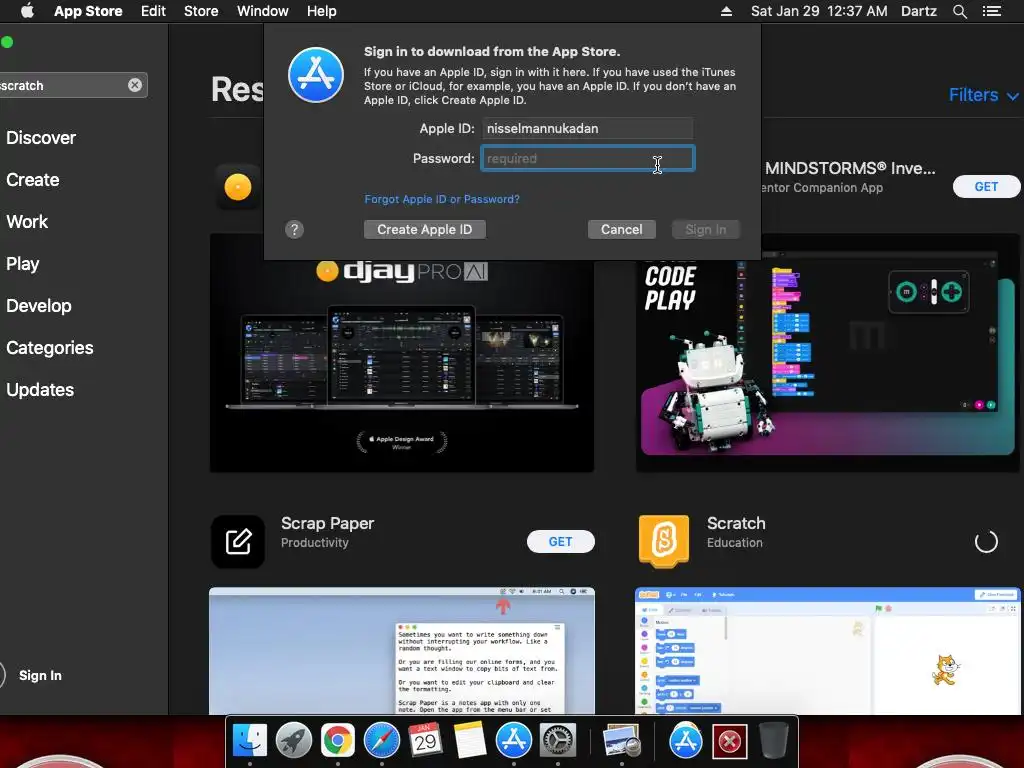Image resolution: width=1024 pixels, height=768 pixels.
Task: Open the Scrap Paper screenshot preview
Action: pos(402,651)
